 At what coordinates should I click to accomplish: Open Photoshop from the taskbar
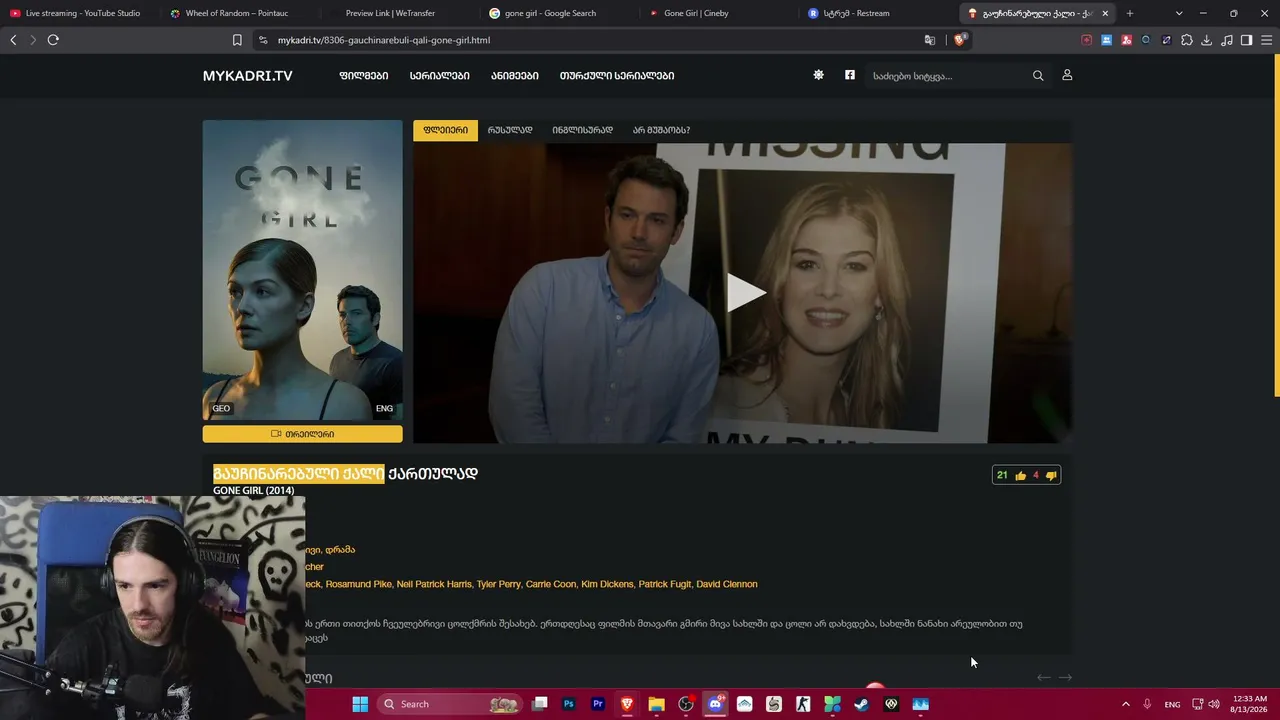[569, 704]
